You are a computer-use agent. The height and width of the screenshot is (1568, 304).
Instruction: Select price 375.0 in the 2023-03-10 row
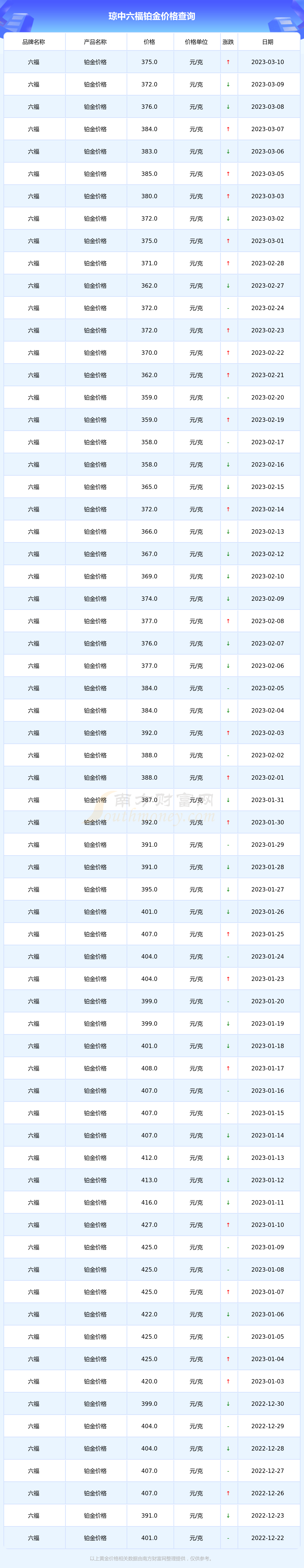point(149,62)
